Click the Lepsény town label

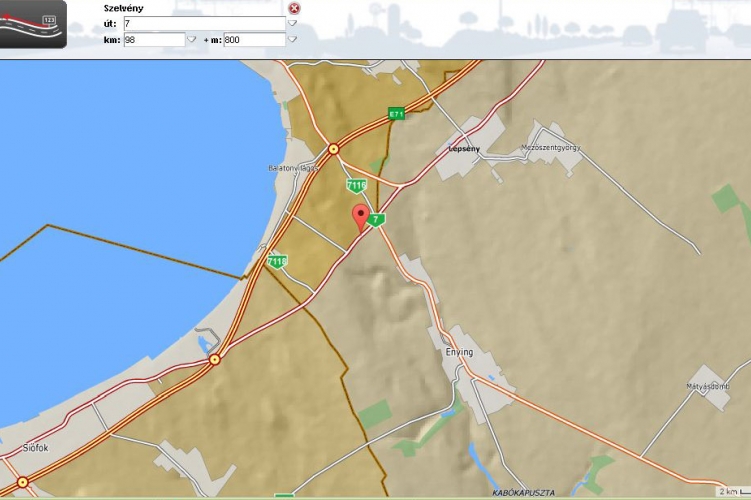pyautogui.click(x=465, y=149)
